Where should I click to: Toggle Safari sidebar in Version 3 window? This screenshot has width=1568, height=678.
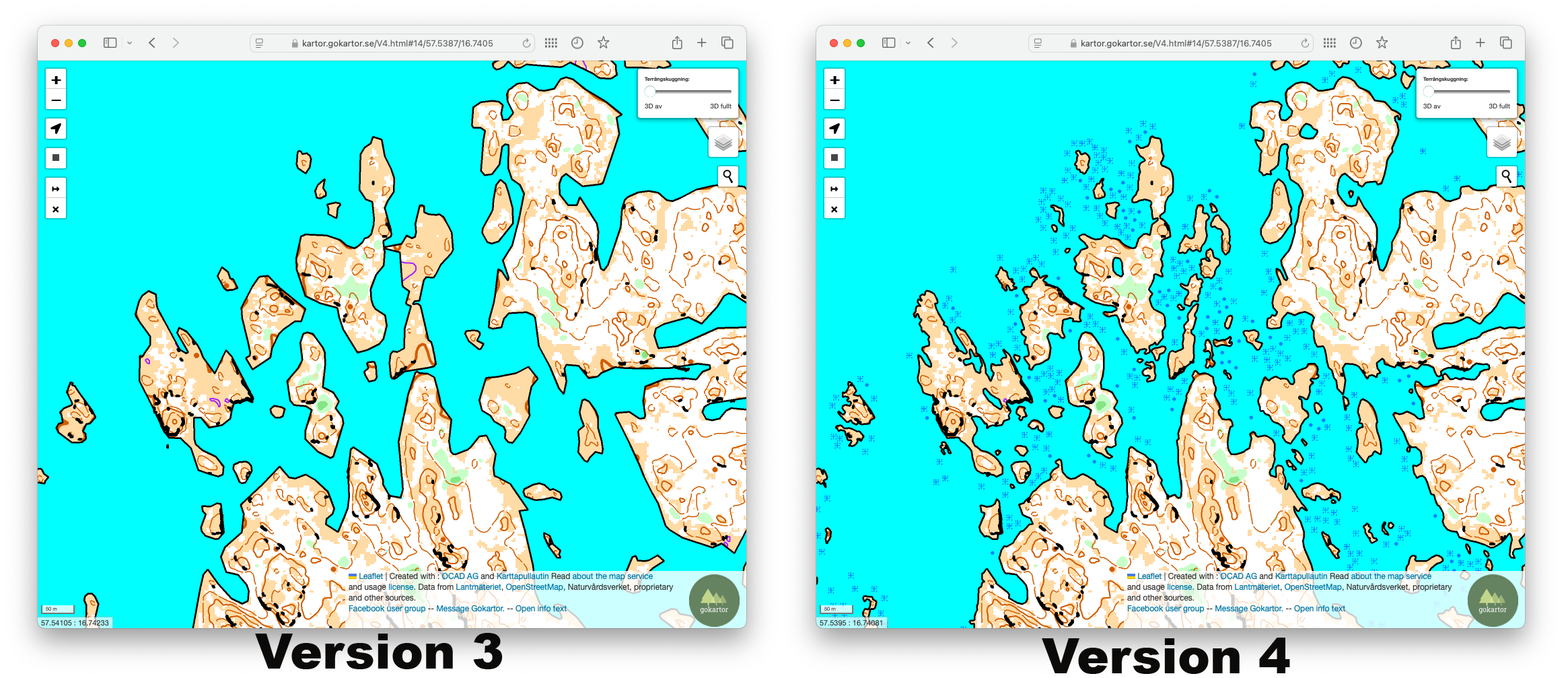tap(110, 43)
